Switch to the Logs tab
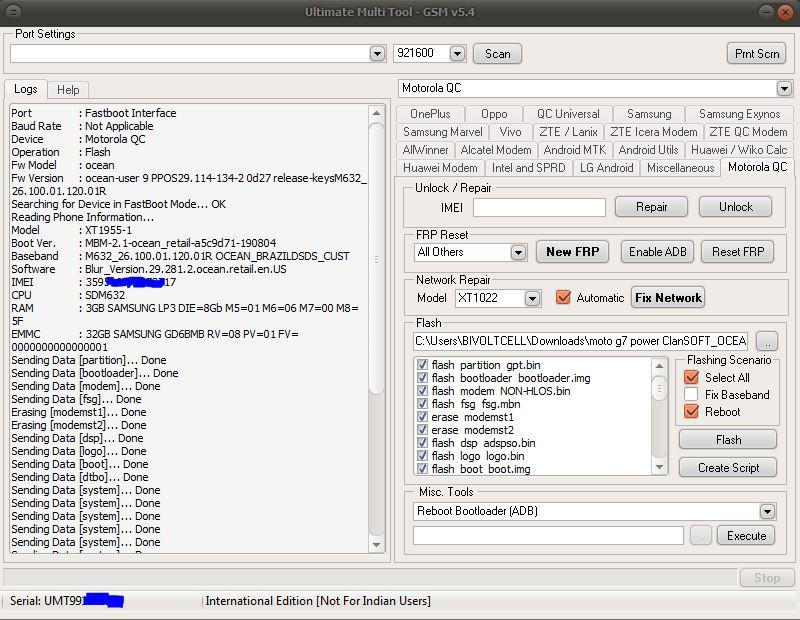The image size is (800, 620). (26, 89)
